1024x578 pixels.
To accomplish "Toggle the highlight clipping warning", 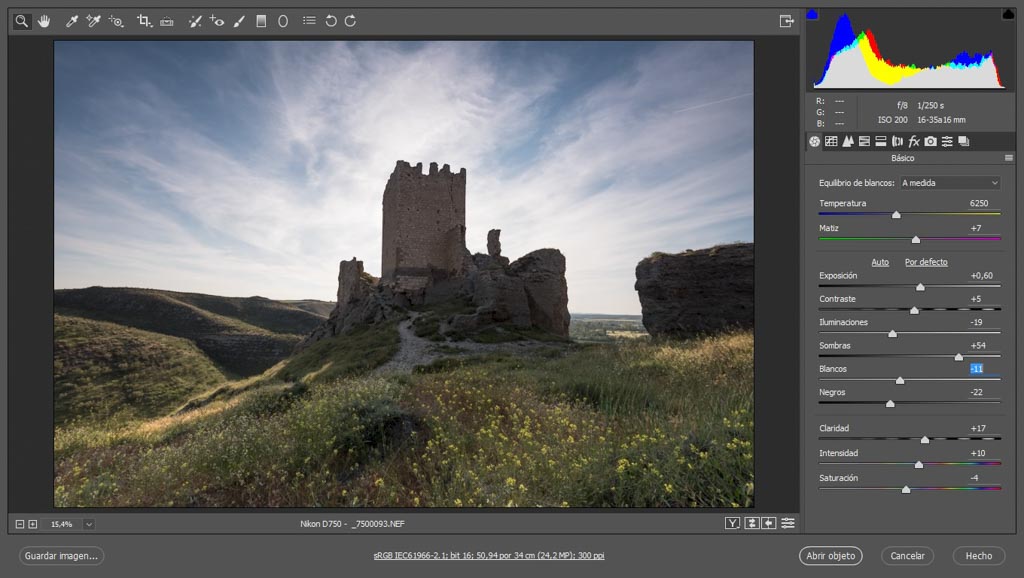I will point(1007,14).
